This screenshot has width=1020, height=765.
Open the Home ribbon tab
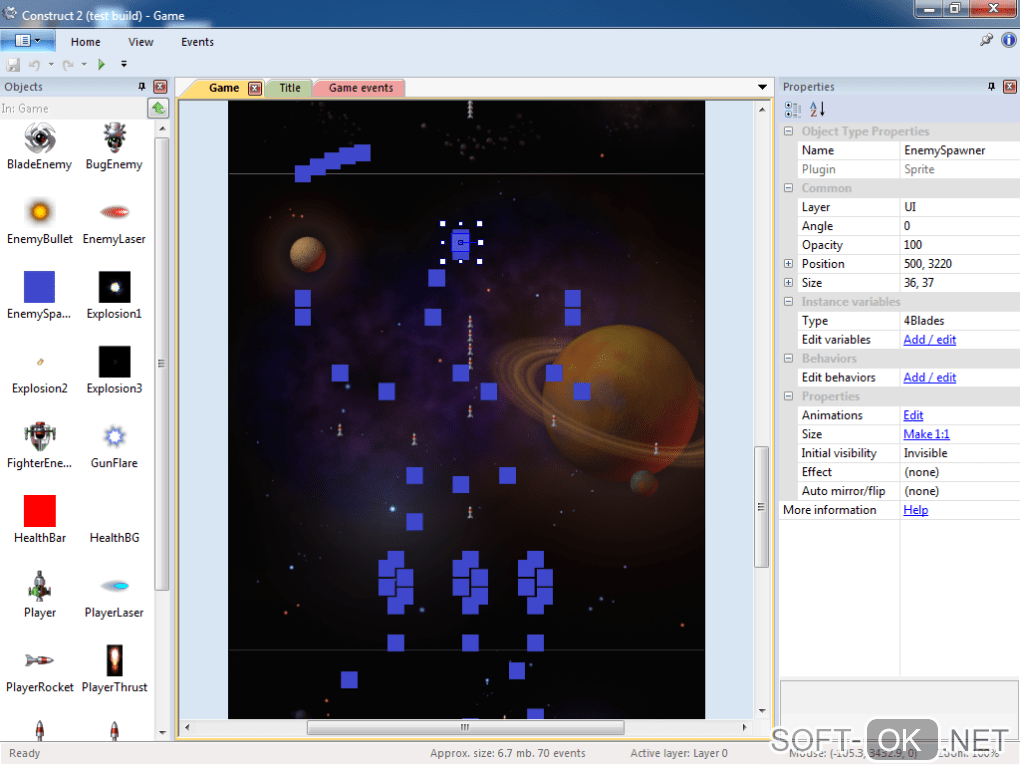85,42
